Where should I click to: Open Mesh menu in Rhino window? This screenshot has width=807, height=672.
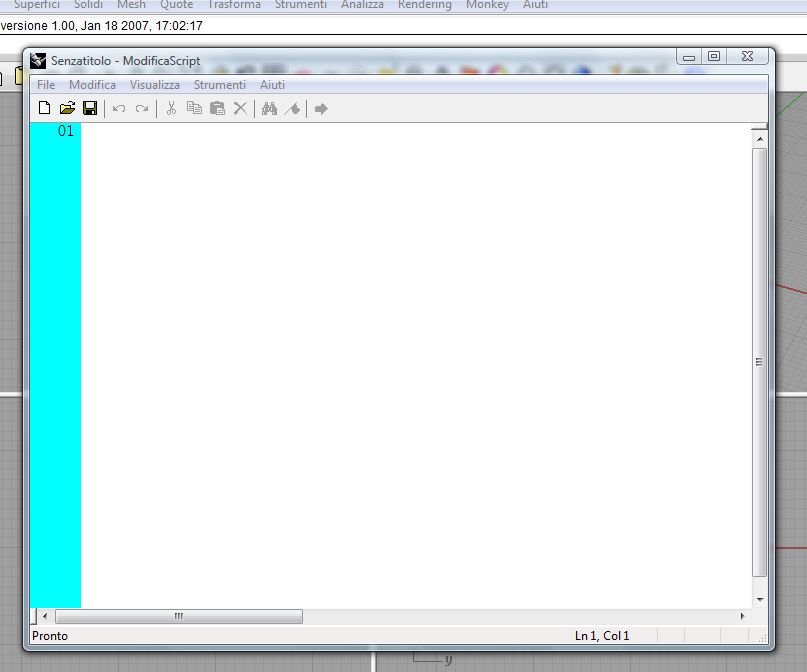(131, 5)
